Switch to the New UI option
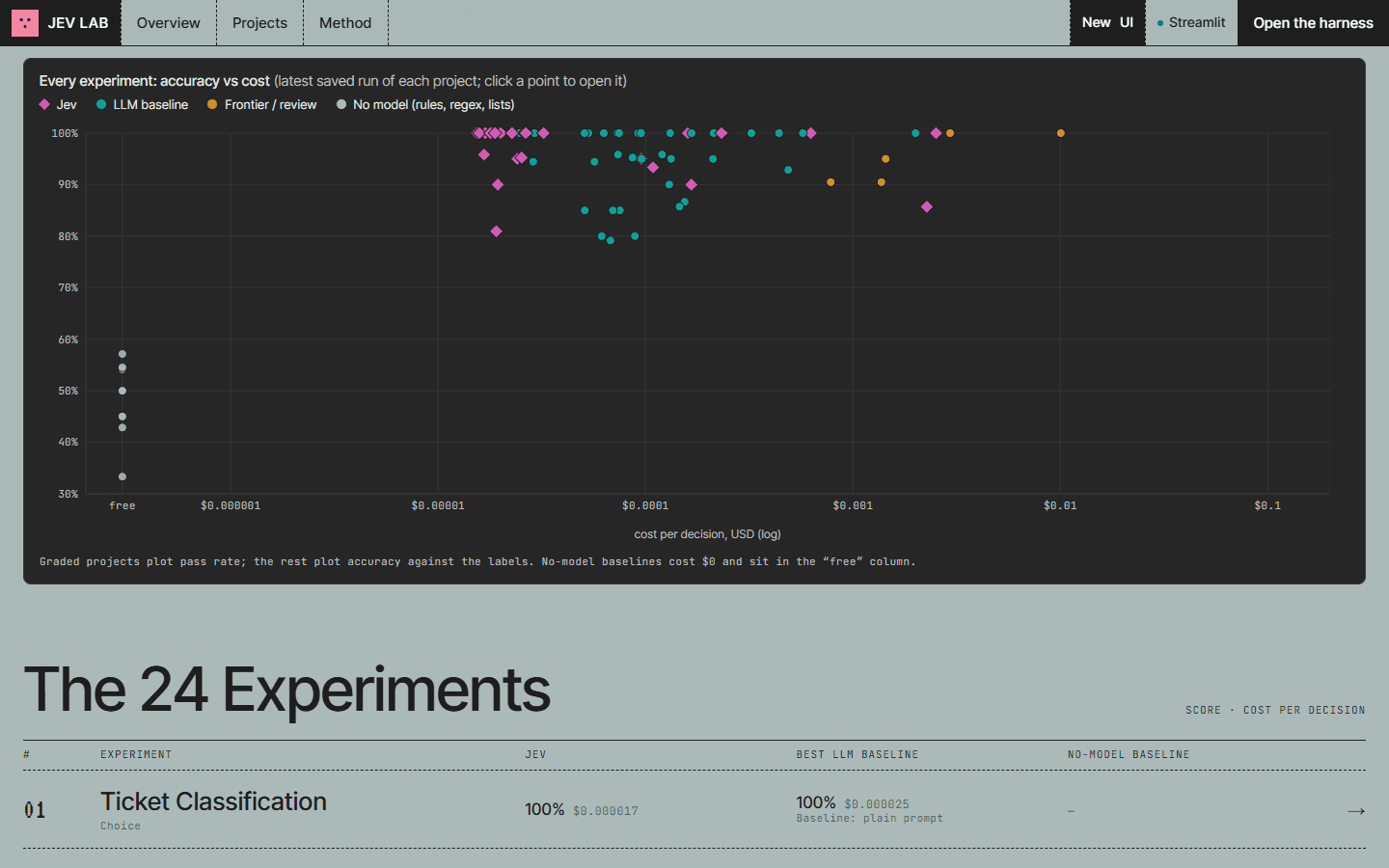 tap(1107, 23)
